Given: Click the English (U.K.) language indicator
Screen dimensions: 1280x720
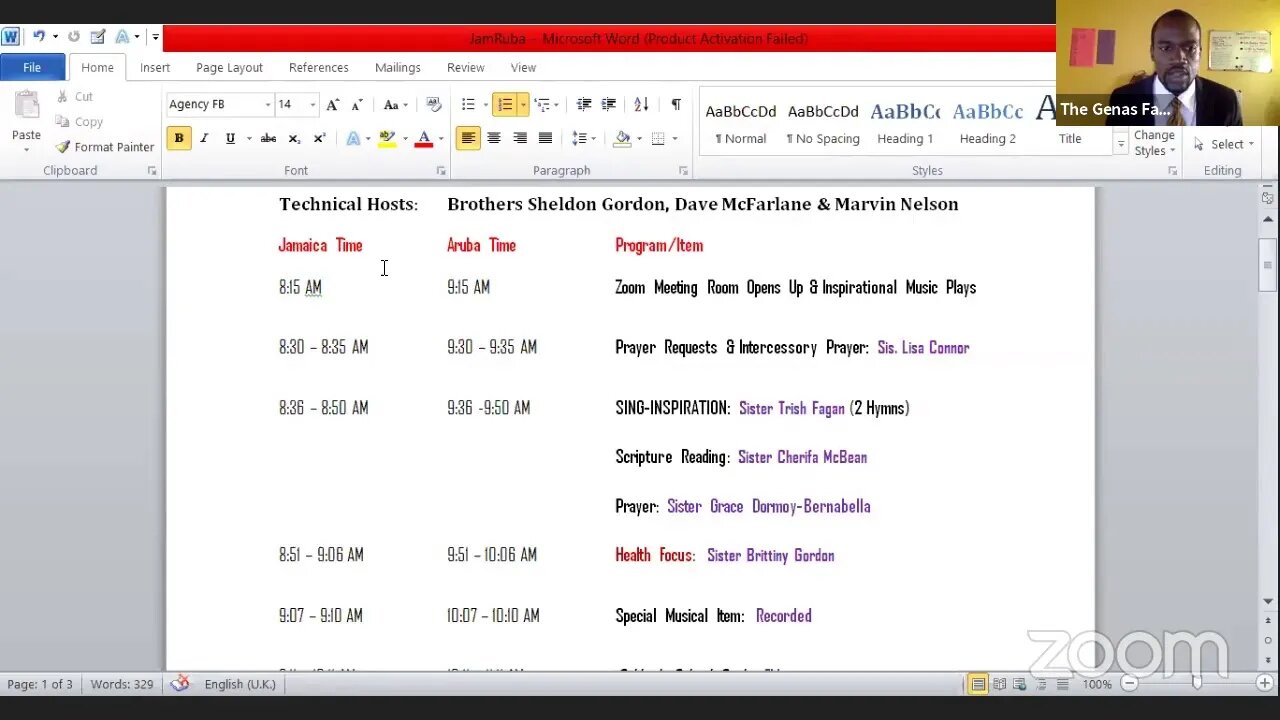Looking at the screenshot, I should click(240, 684).
